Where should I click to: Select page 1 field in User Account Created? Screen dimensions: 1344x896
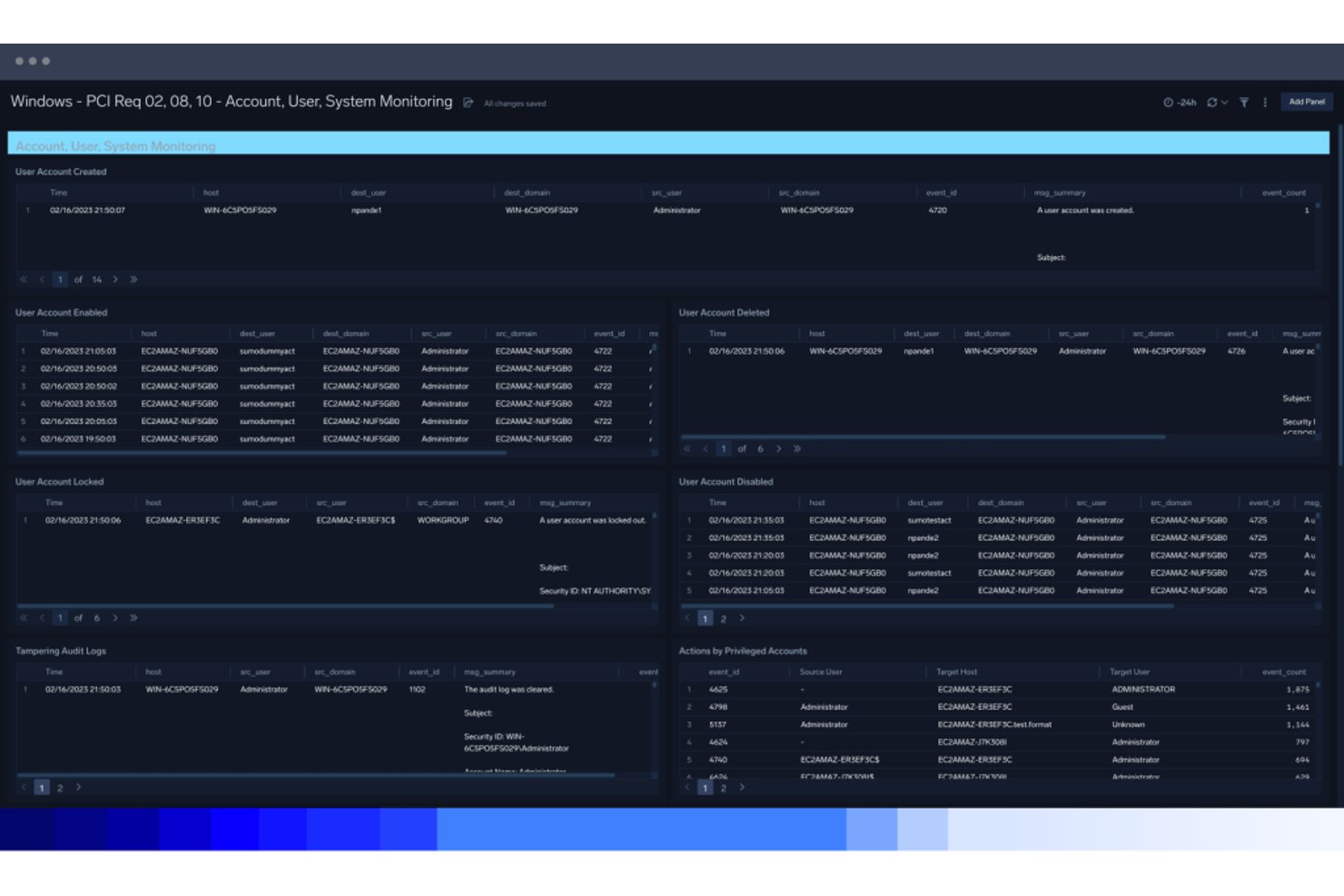click(60, 280)
